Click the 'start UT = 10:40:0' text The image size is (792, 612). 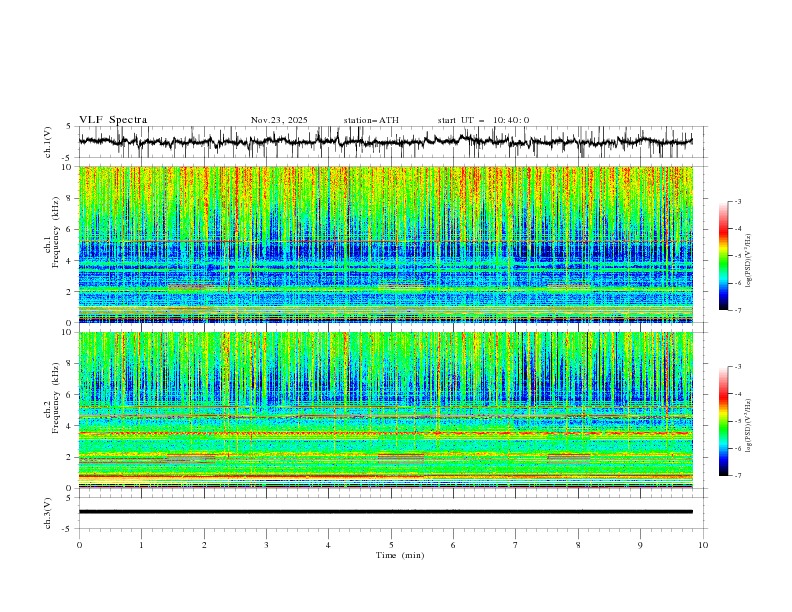pyautogui.click(x=483, y=120)
